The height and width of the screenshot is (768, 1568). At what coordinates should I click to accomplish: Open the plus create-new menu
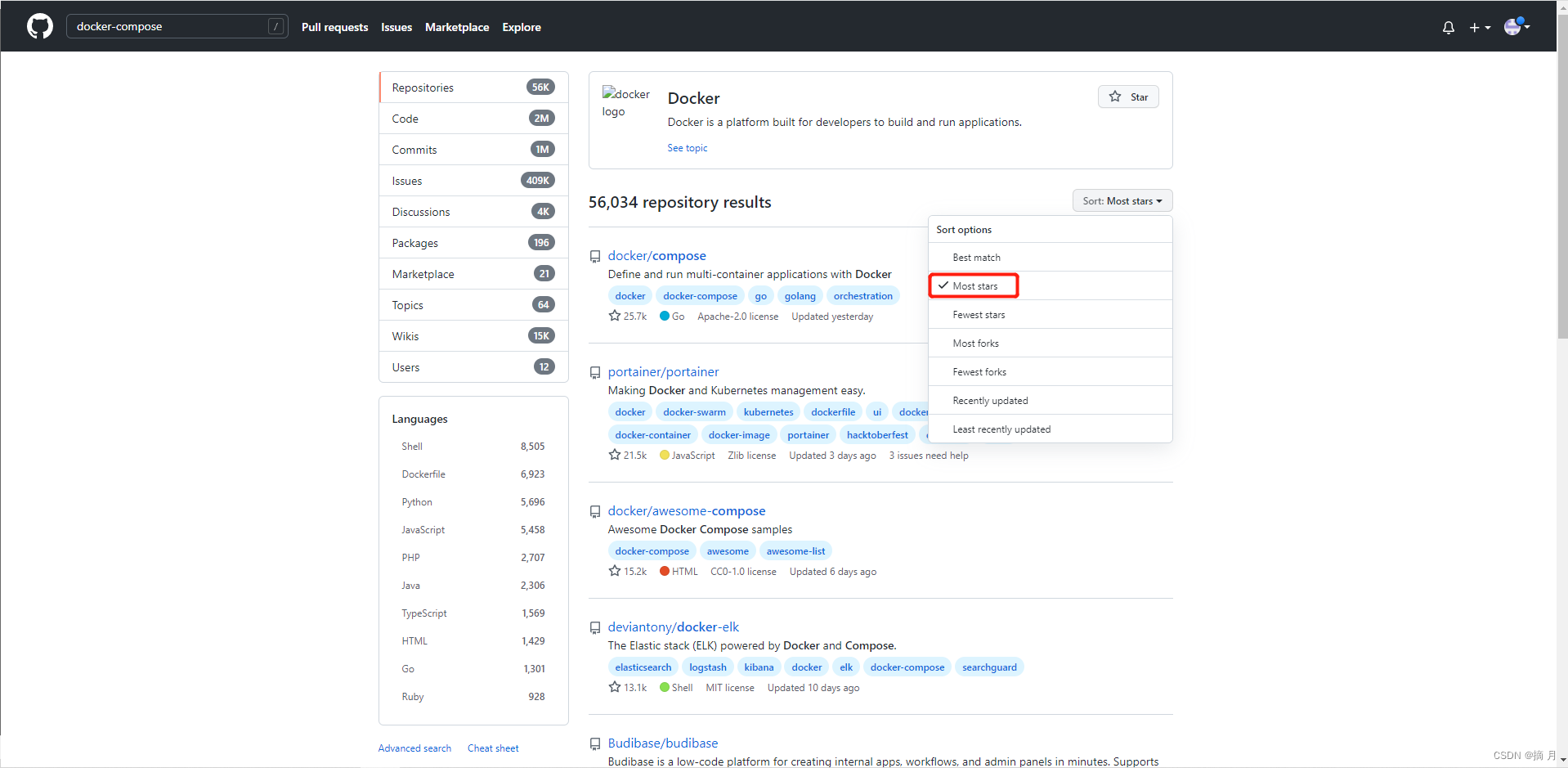point(1480,28)
